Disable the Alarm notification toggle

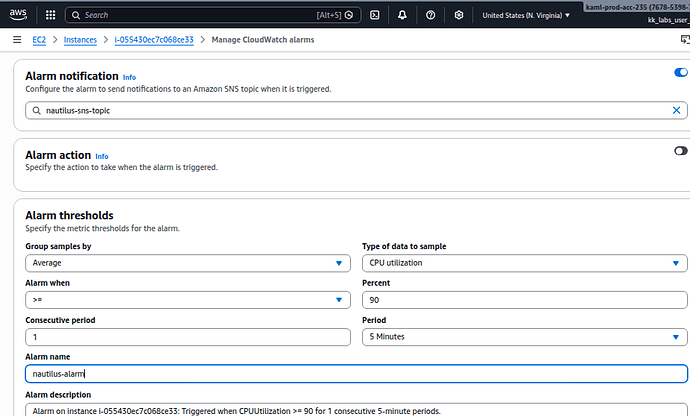pyautogui.click(x=681, y=72)
